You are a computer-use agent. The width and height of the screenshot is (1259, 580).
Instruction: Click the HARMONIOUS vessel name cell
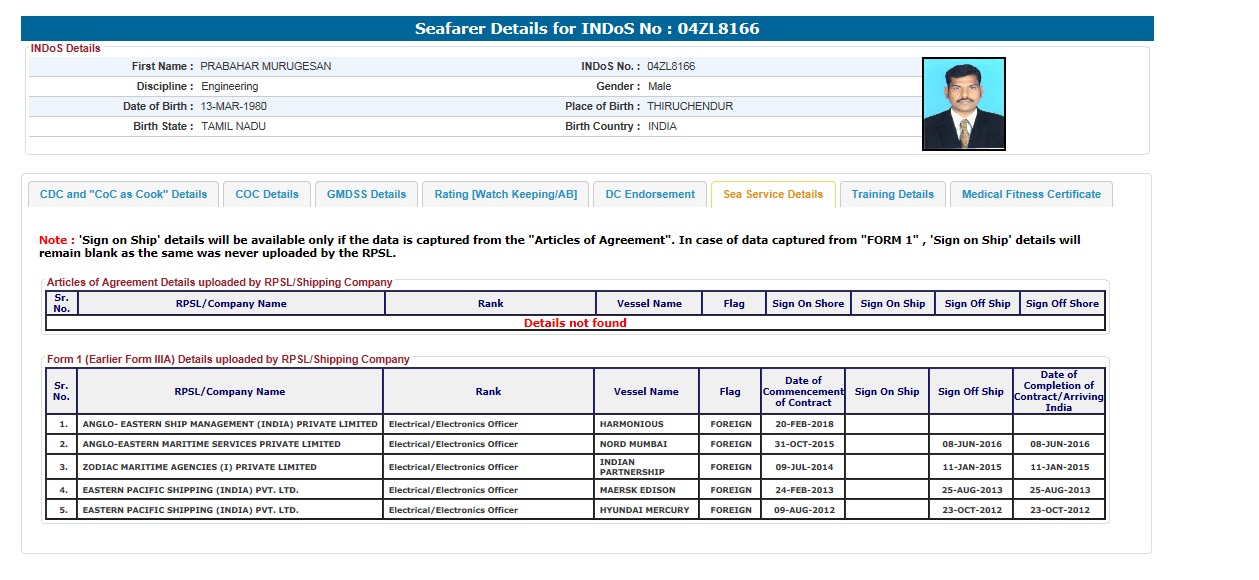[x=631, y=424]
